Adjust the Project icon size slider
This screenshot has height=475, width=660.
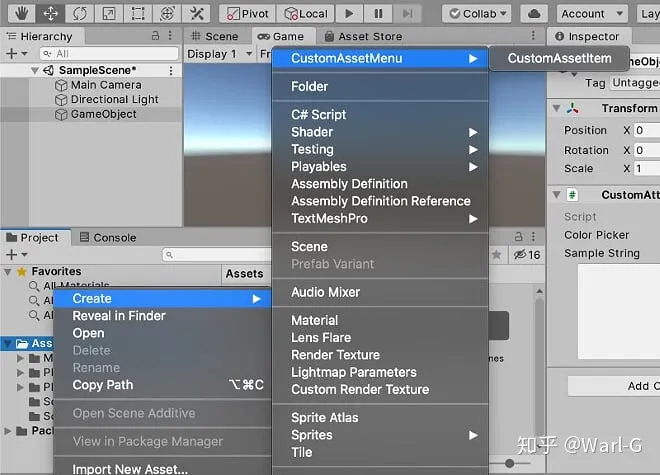click(510, 464)
